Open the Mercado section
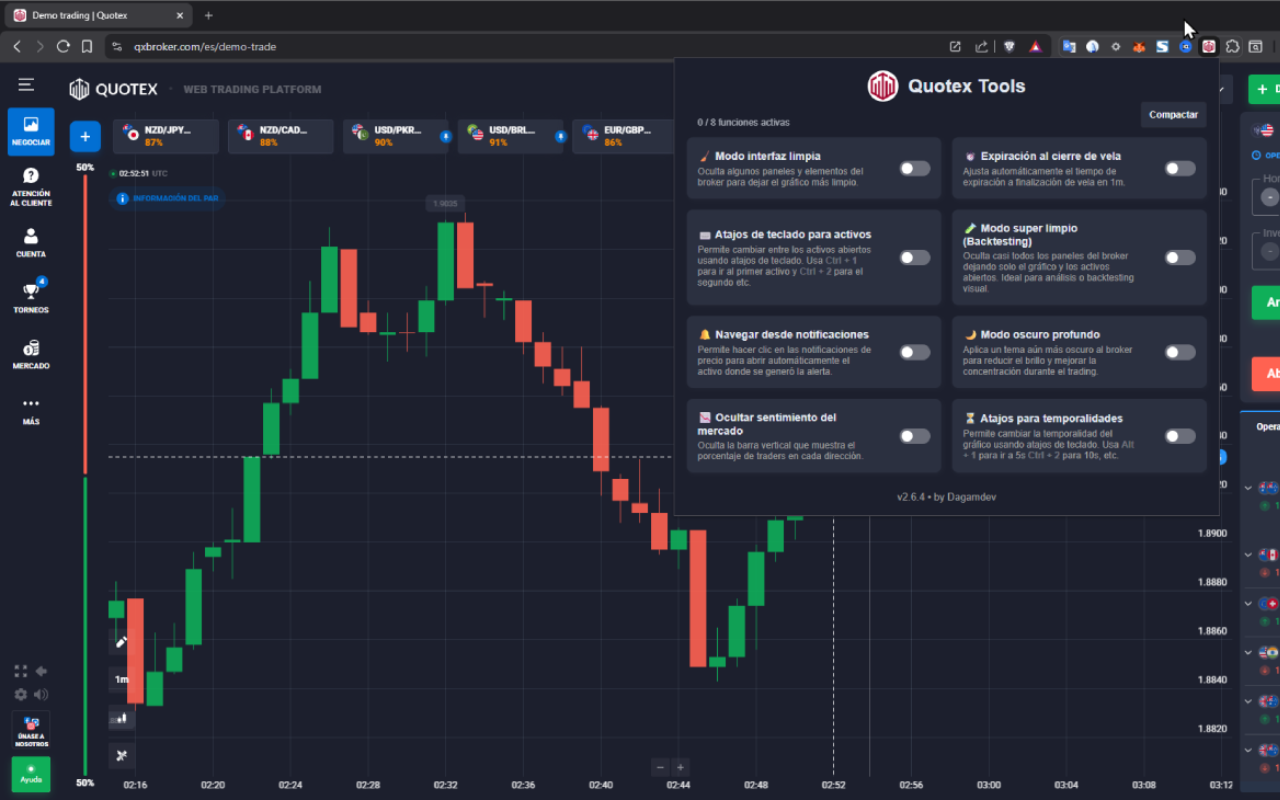The width and height of the screenshot is (1280, 800). pos(31,354)
